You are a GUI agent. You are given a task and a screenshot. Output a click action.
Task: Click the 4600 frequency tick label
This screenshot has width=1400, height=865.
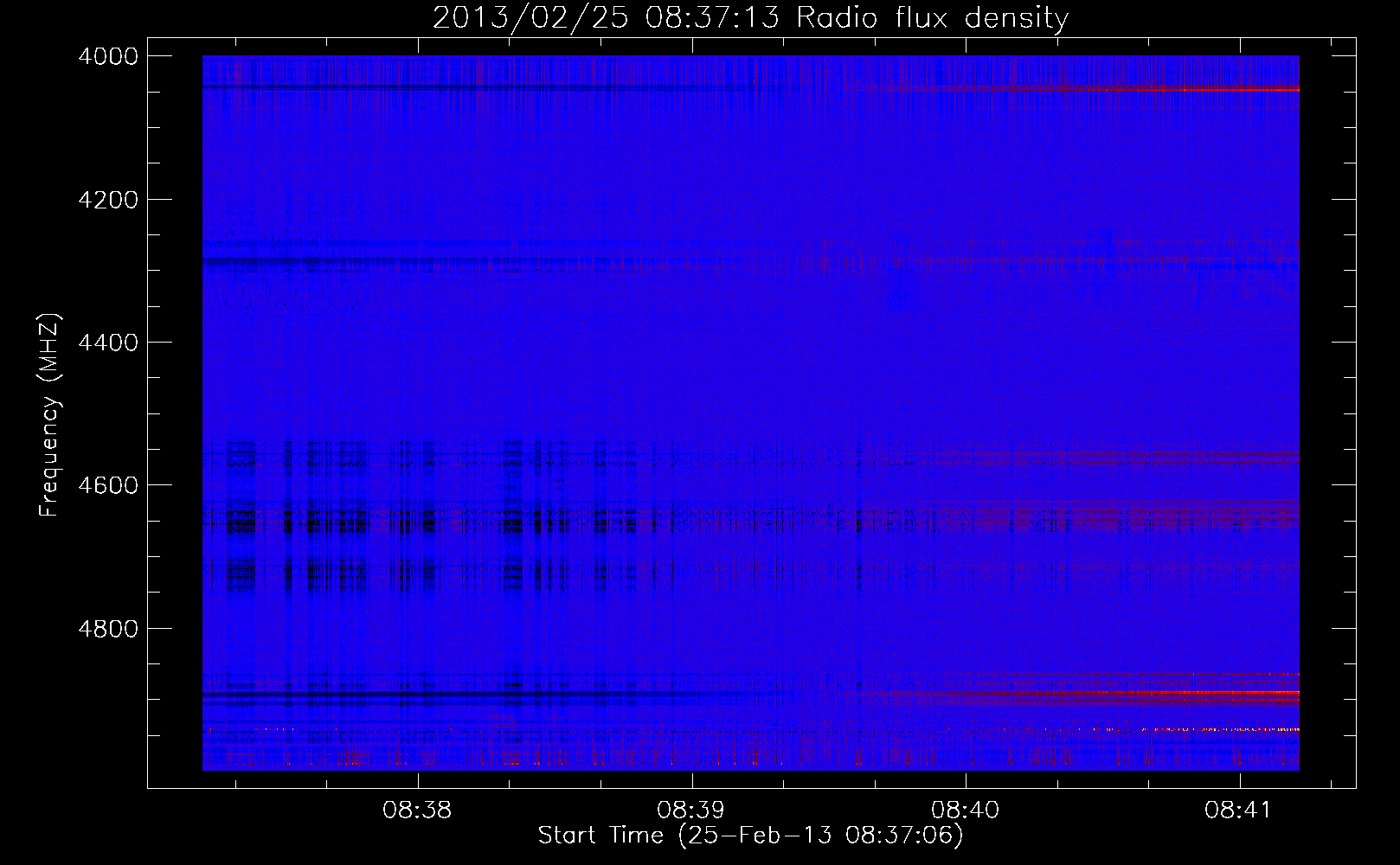[x=108, y=485]
